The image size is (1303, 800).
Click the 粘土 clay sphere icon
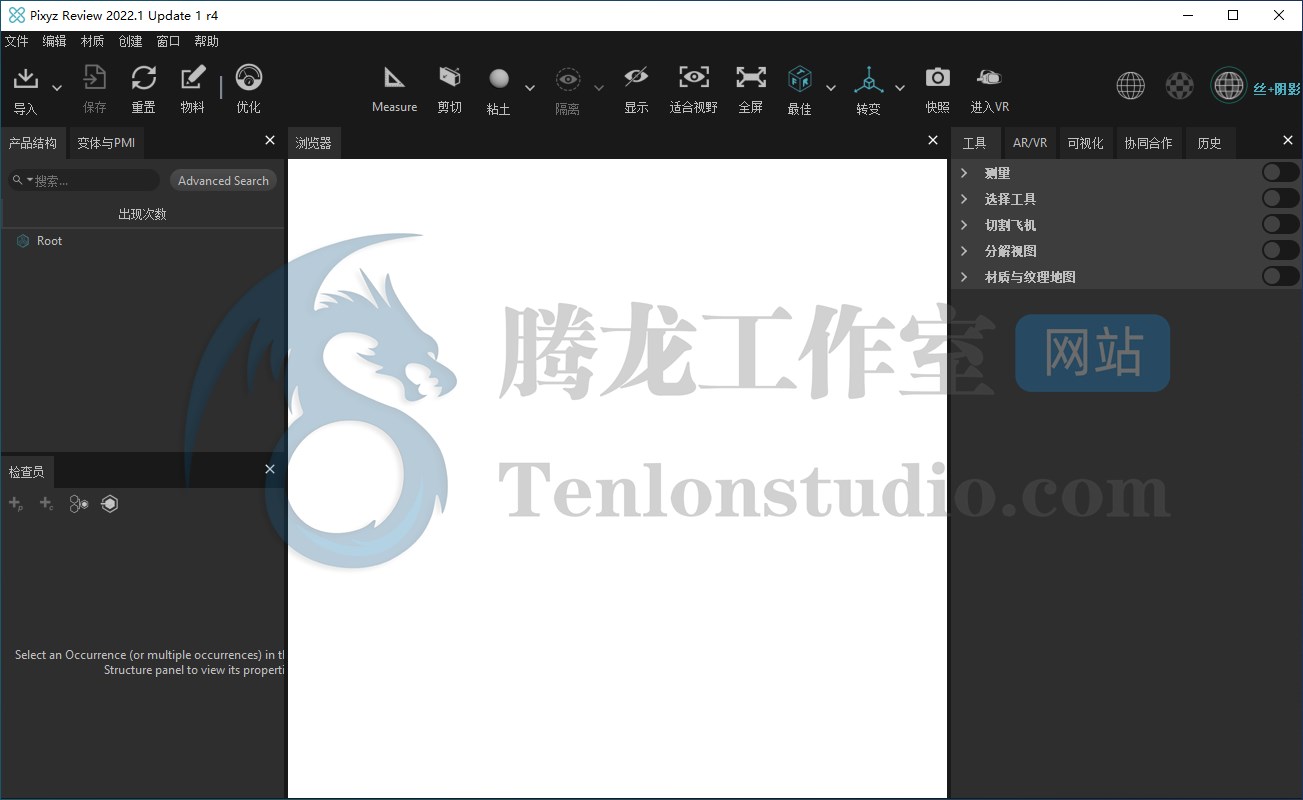point(499,79)
